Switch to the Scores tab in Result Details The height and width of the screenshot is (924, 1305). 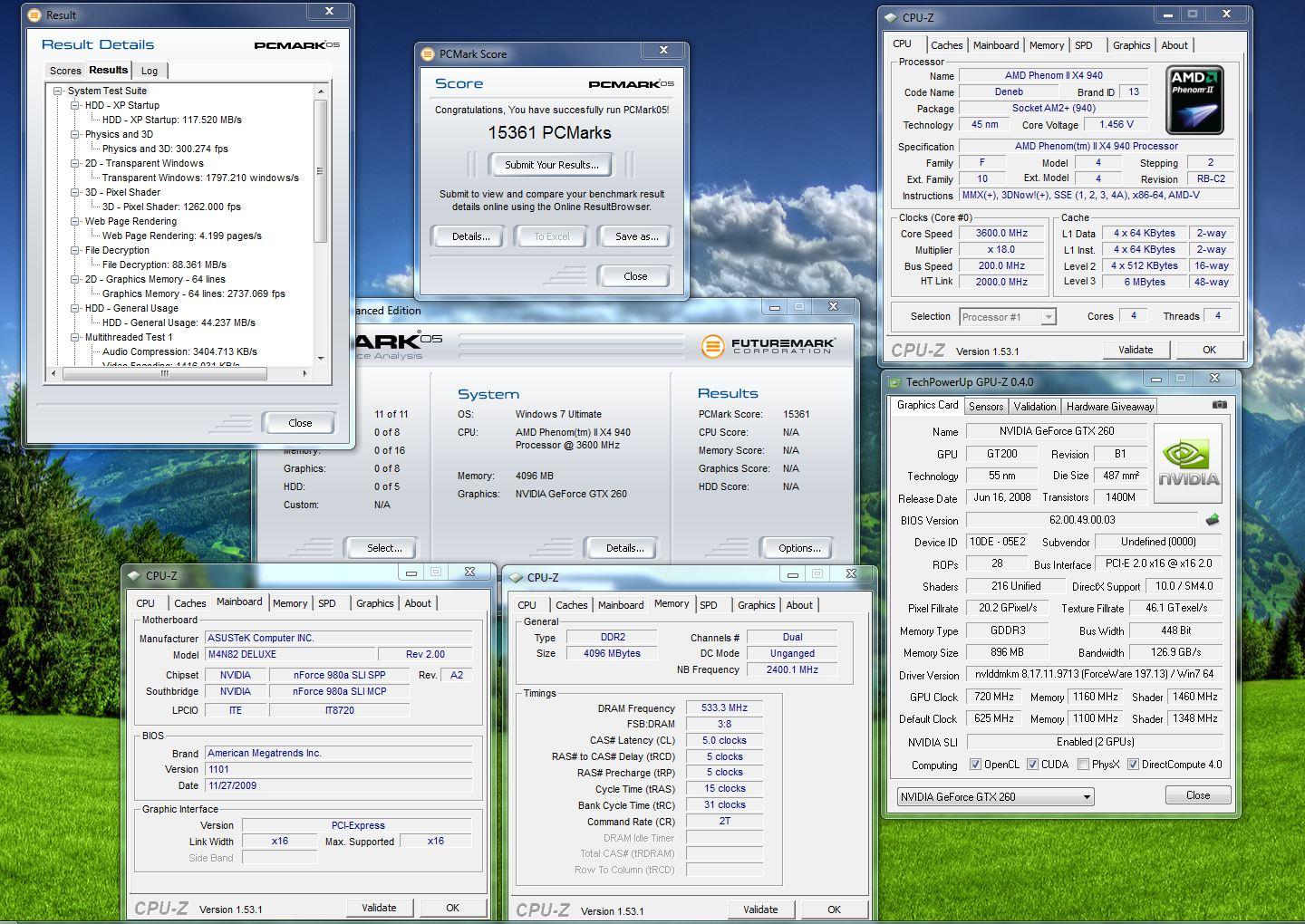pyautogui.click(x=65, y=71)
